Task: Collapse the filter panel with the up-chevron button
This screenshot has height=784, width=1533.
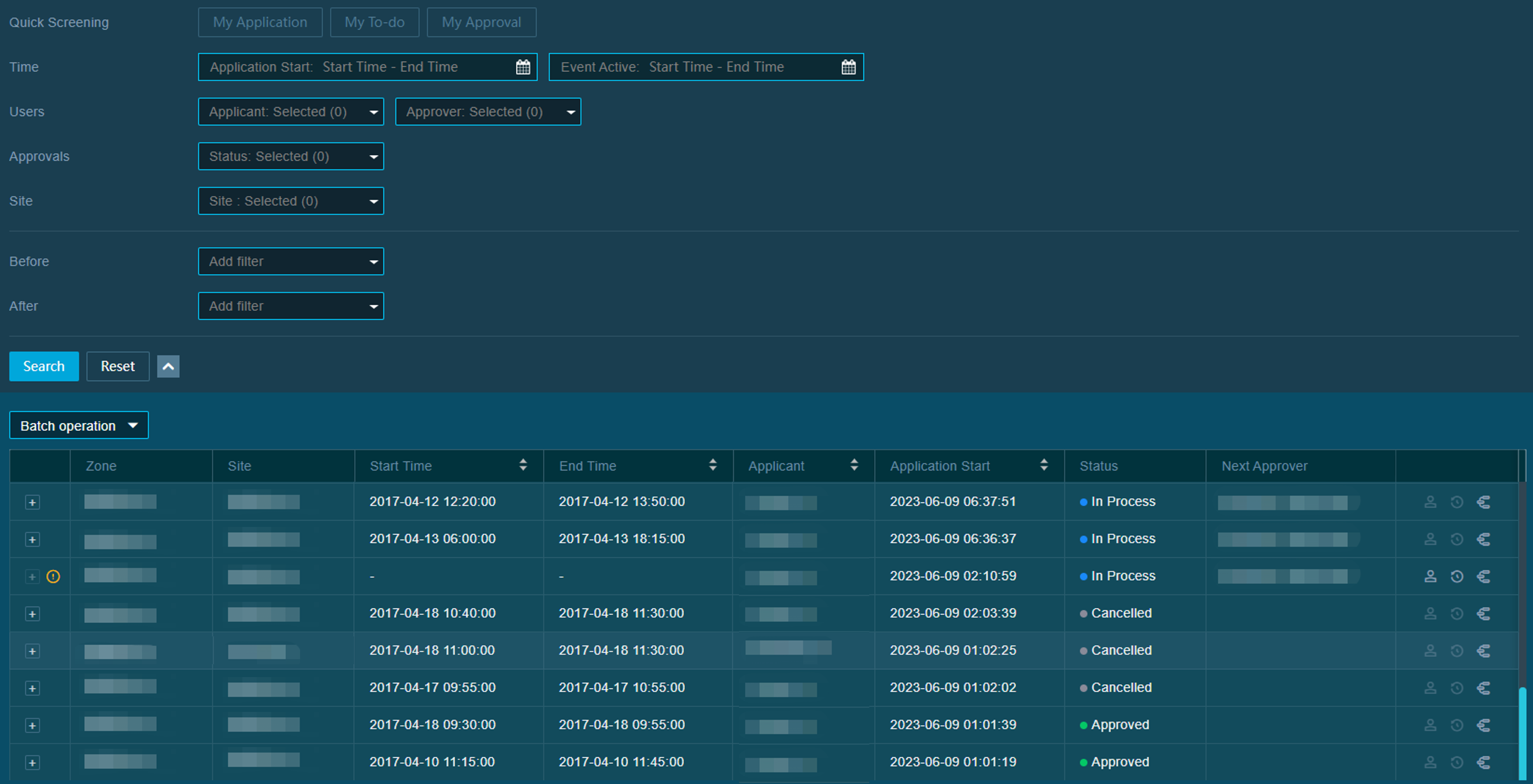Action: [168, 366]
